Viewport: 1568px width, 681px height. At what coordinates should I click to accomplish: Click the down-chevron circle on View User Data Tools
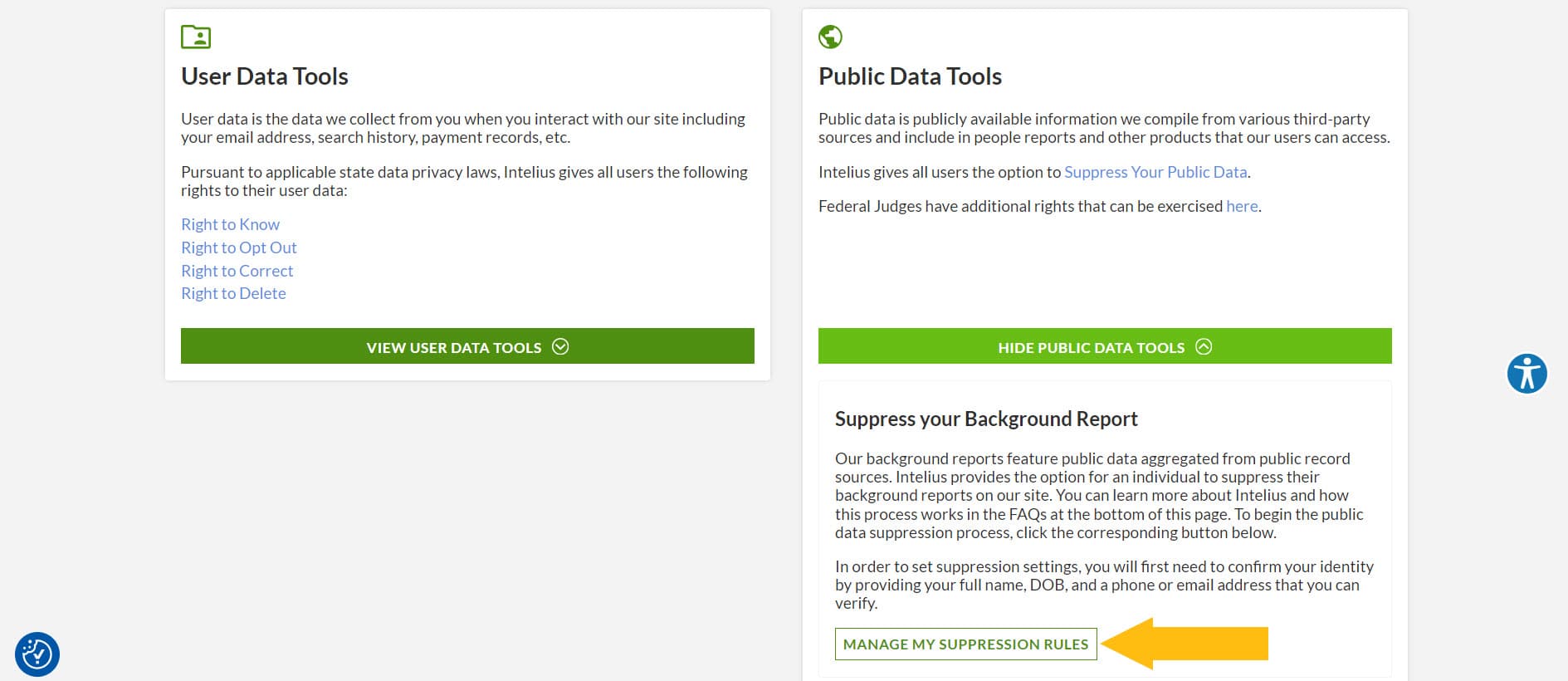click(x=560, y=346)
